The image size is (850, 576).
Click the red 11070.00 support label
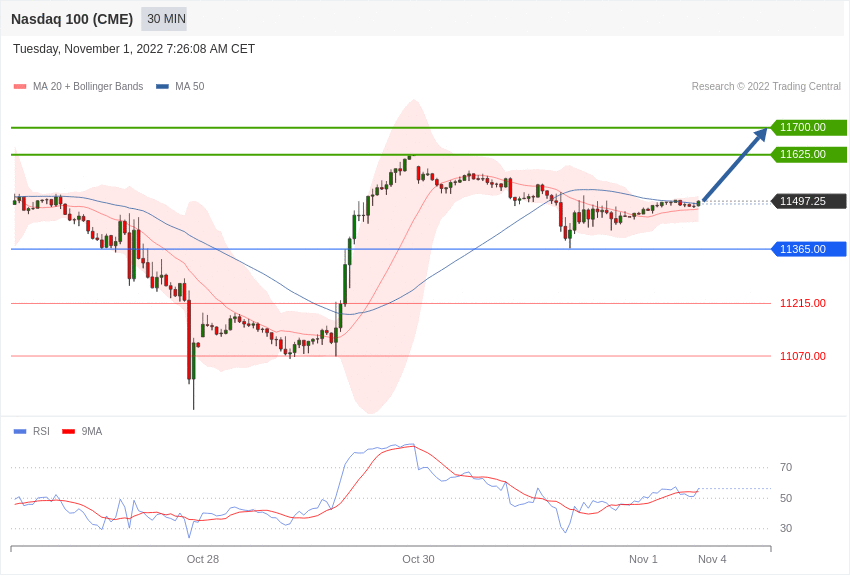coord(803,356)
